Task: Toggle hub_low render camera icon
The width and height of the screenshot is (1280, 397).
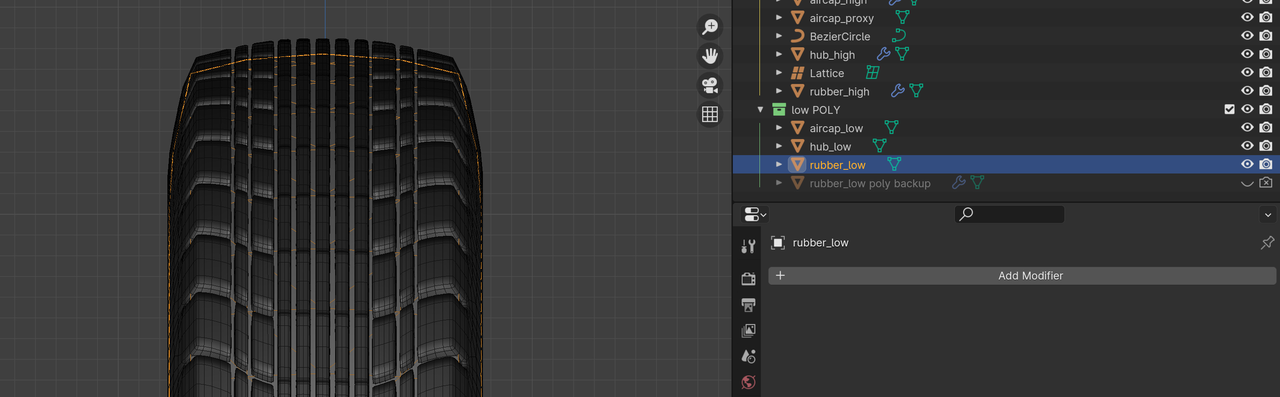Action: [x=1266, y=146]
